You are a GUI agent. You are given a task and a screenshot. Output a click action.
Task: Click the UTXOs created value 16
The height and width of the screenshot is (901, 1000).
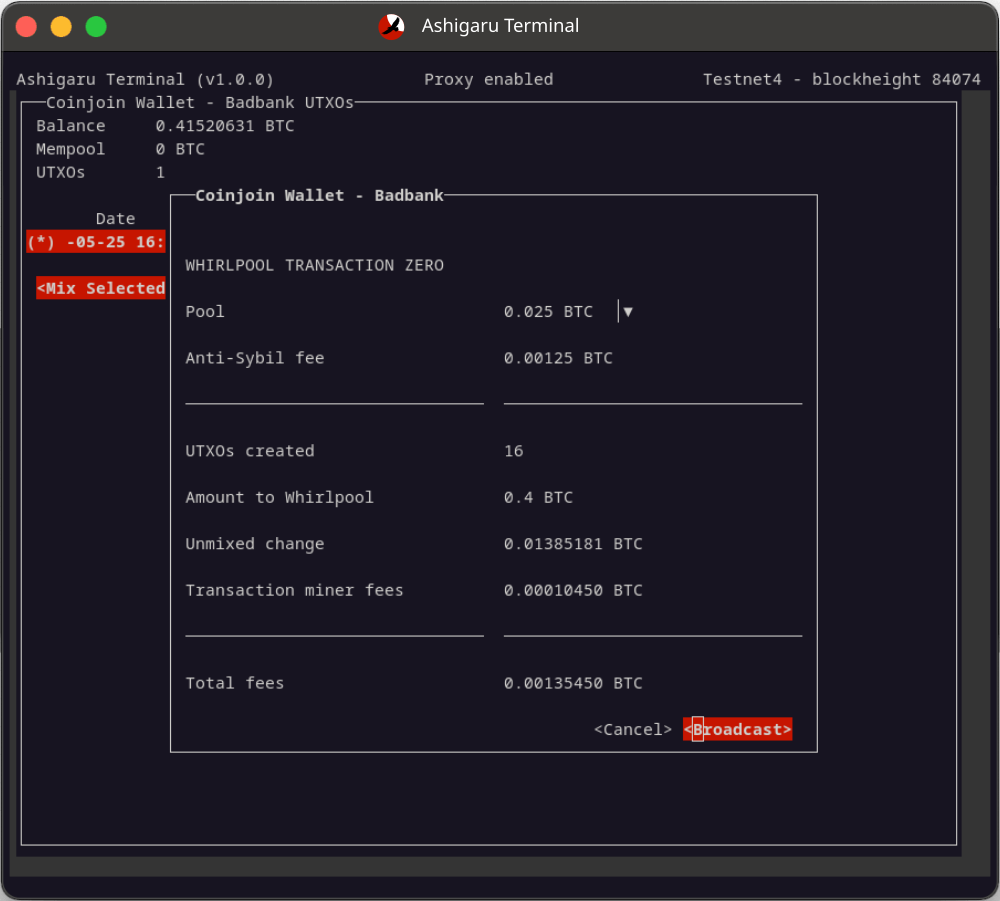[513, 451]
